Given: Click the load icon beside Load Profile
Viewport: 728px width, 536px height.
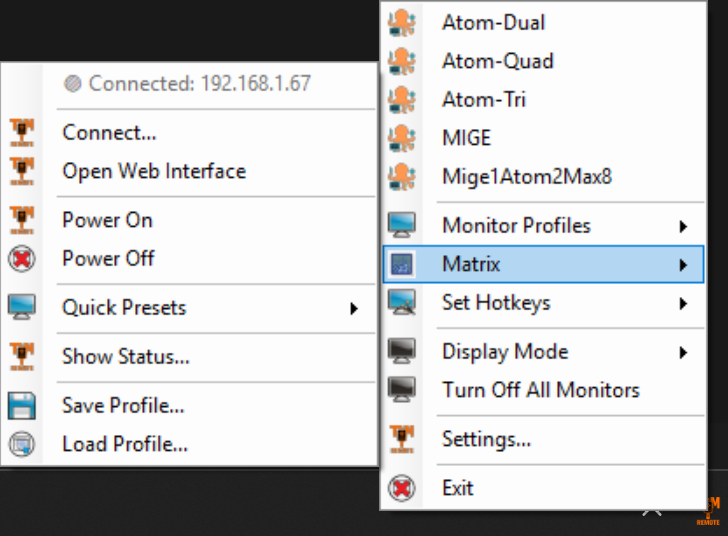Looking at the screenshot, I should 22,444.
